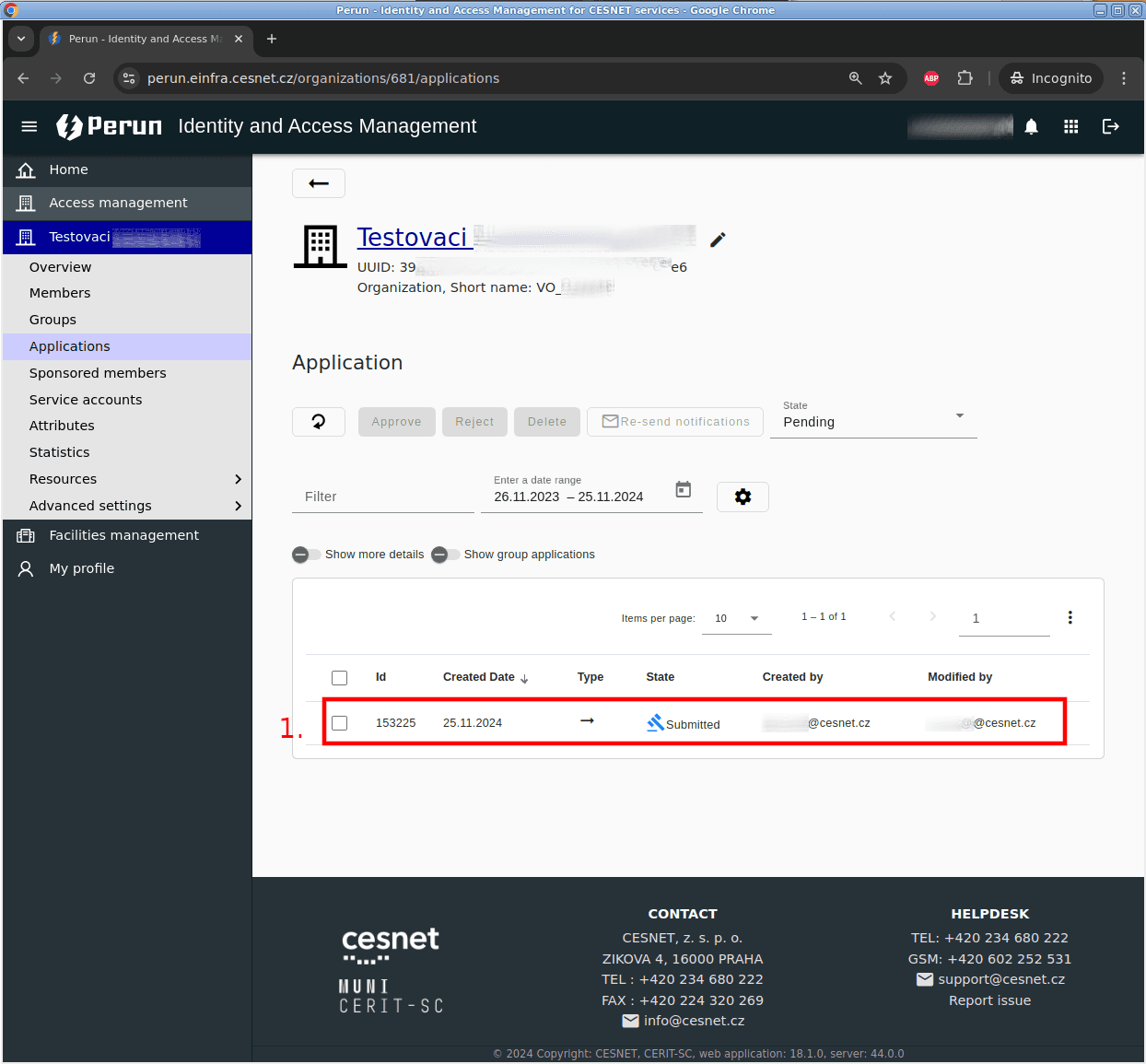Click the browser back arrow

[x=23, y=78]
